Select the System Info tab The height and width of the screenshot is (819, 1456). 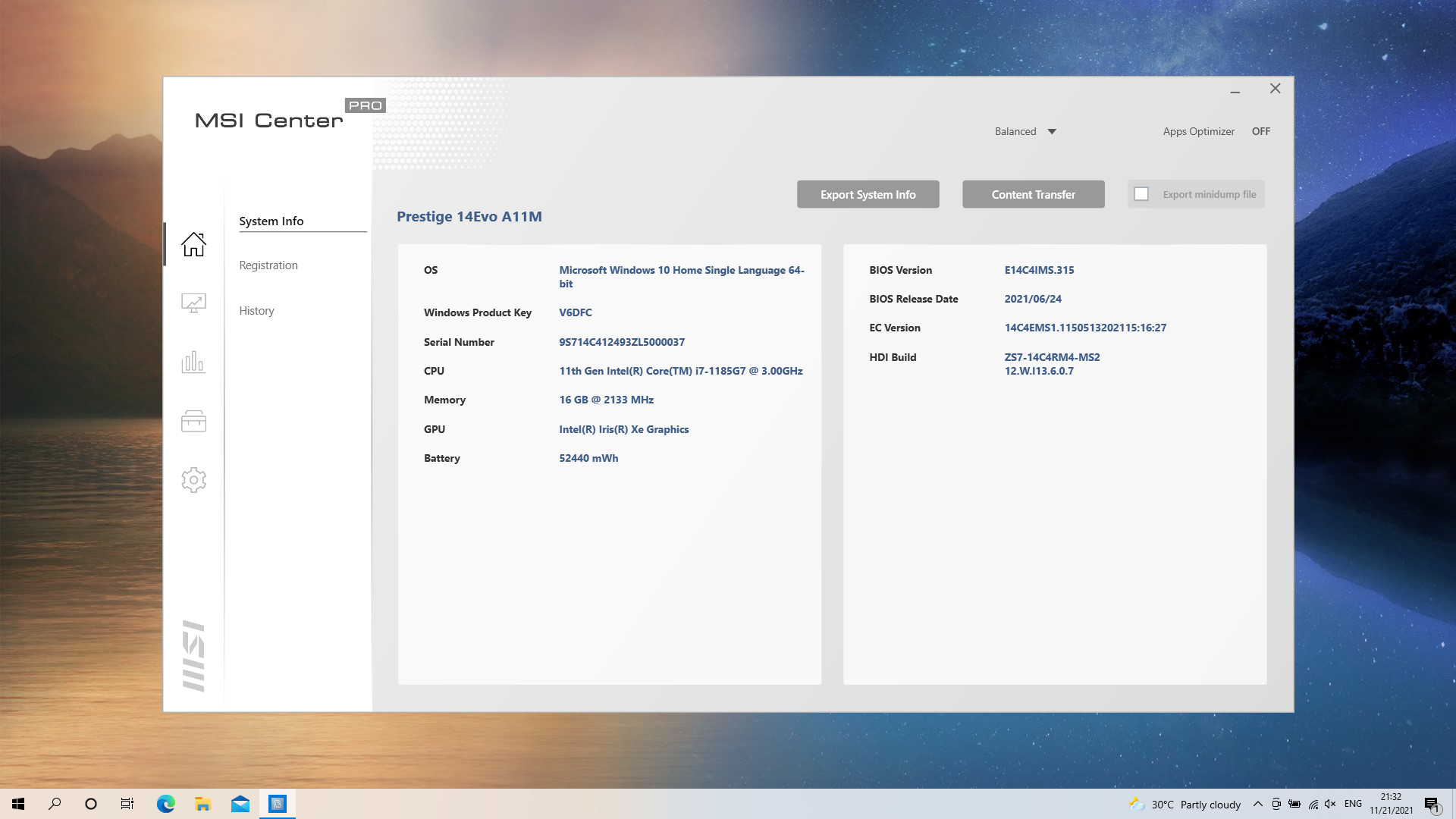point(271,221)
